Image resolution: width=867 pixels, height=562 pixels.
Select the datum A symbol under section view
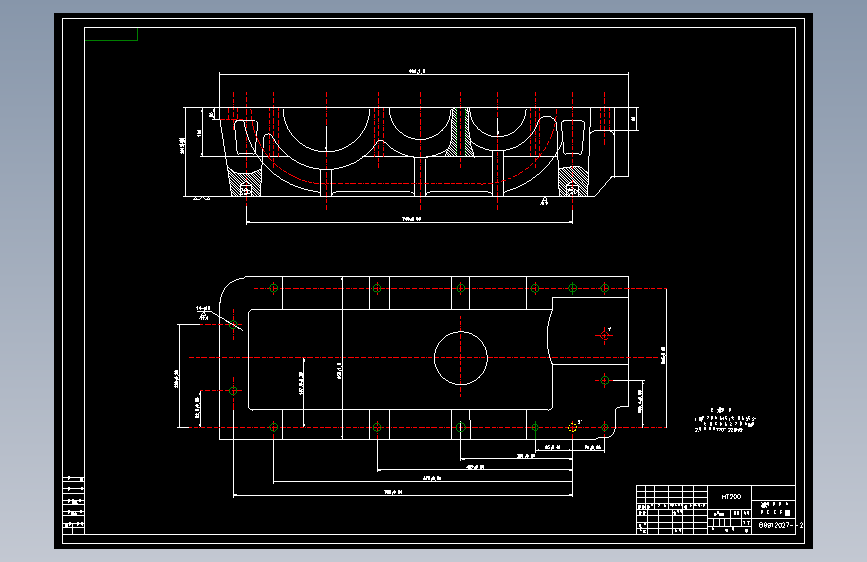tap(544, 201)
